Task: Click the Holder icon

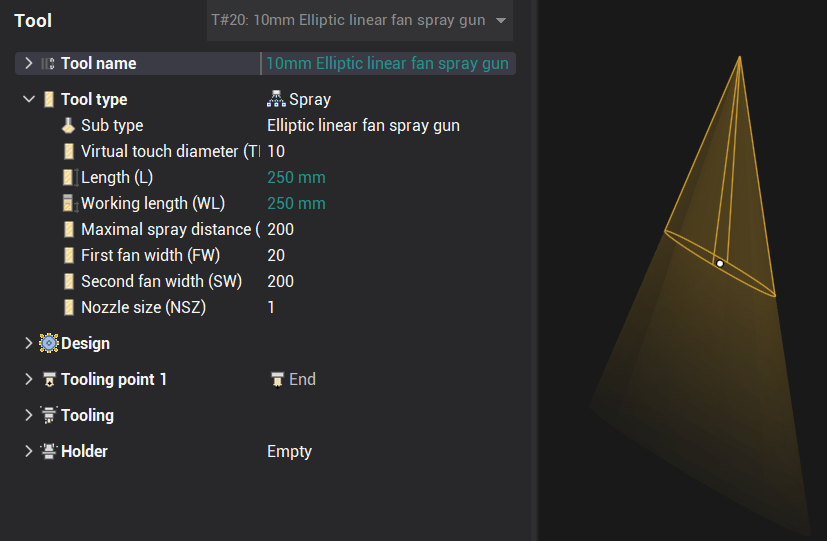Action: [48, 452]
